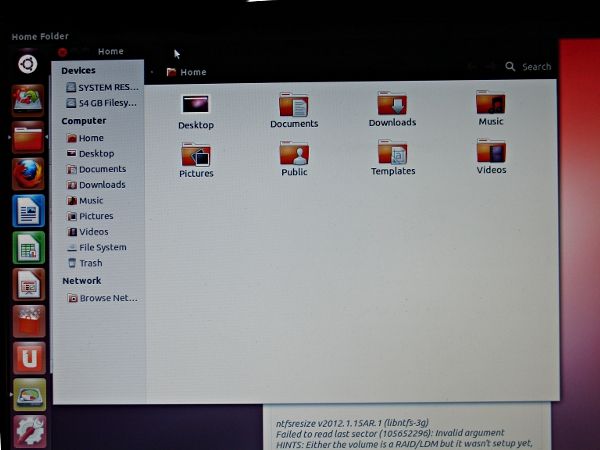Open Trash in sidebar
The width and height of the screenshot is (600, 450).
coord(85,263)
